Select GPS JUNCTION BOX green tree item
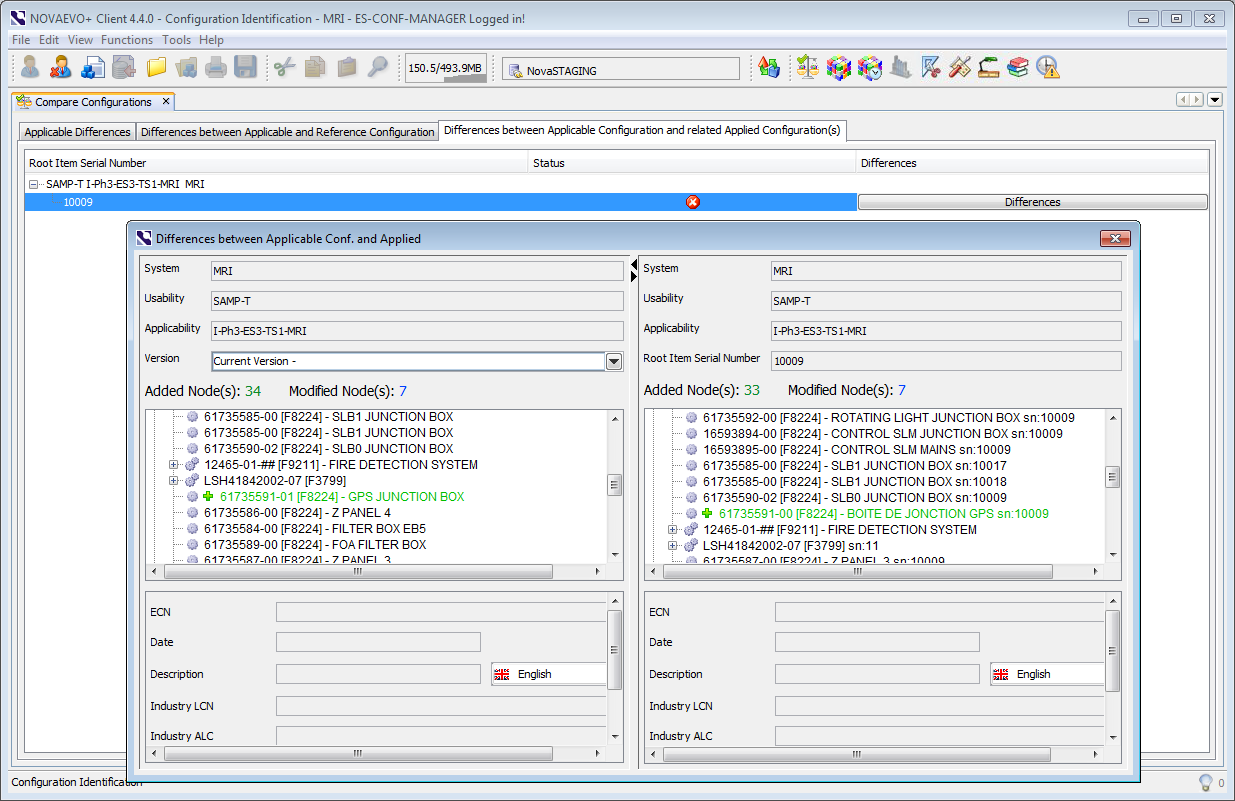 coord(342,497)
